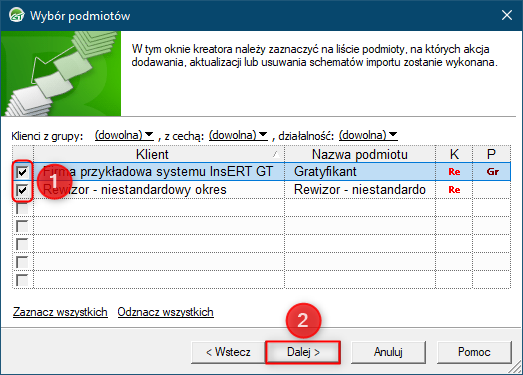The height and width of the screenshot is (375, 523).
Task: Open help with the Pomoc button
Action: point(474,352)
